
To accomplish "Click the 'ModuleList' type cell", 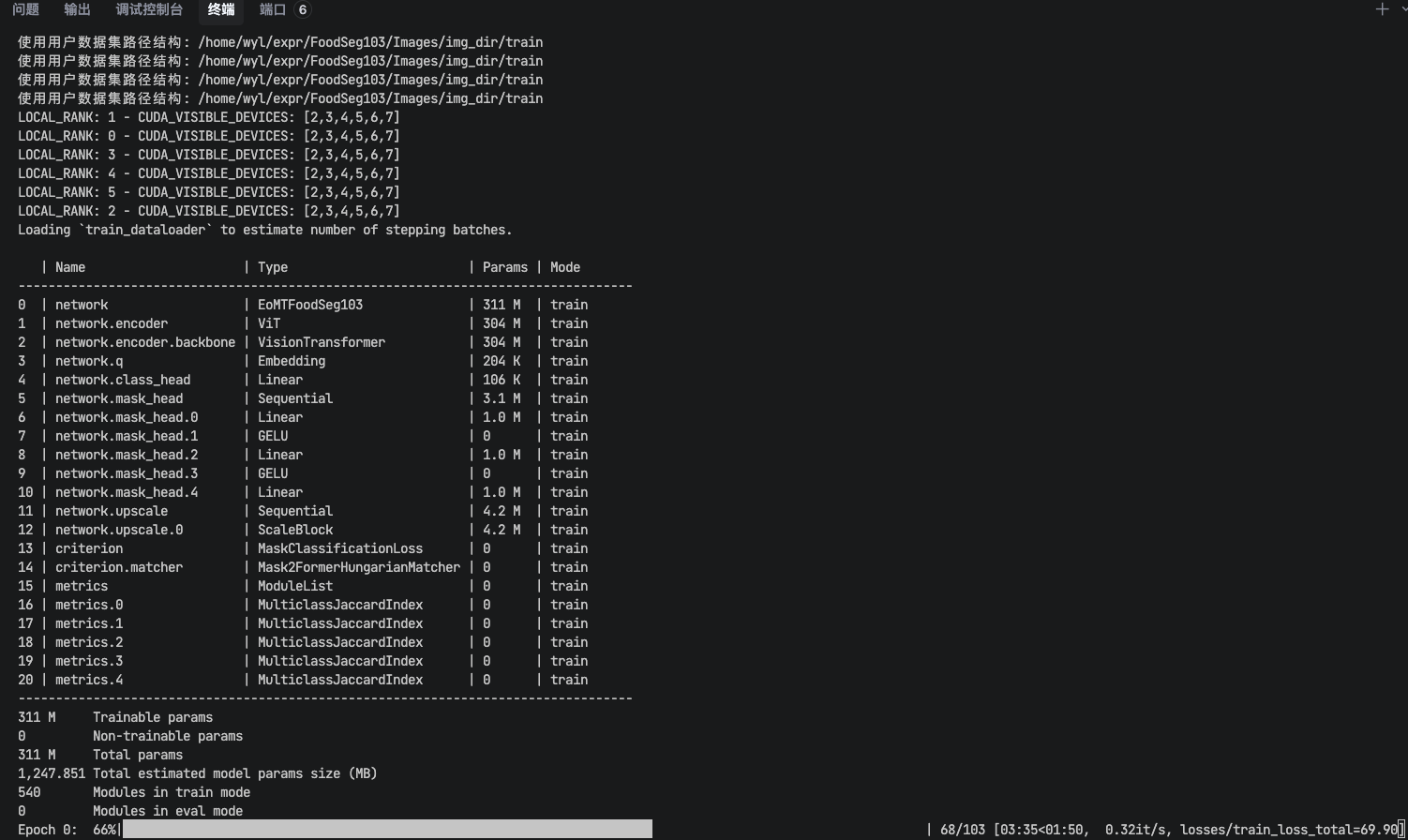I will 295,586.
